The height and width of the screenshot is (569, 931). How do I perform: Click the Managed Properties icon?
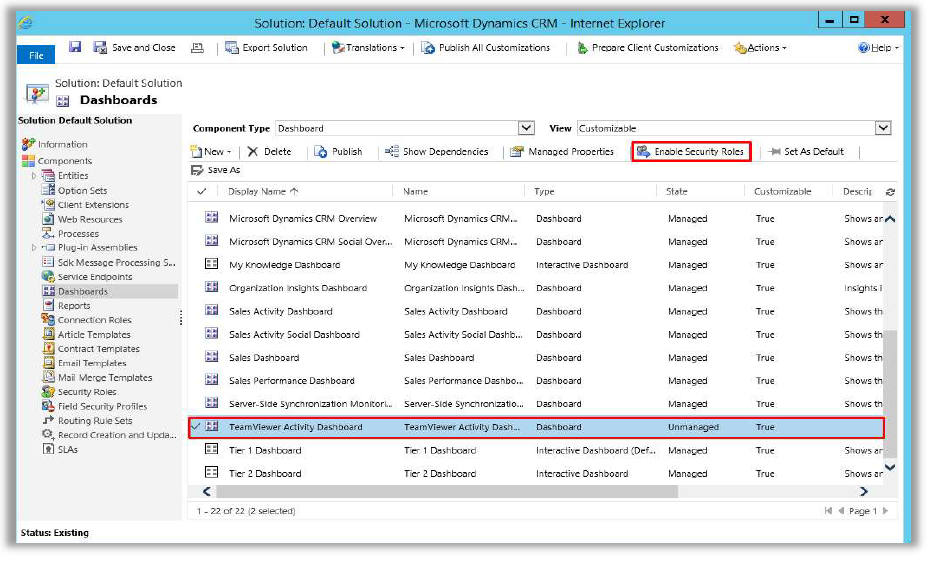517,152
